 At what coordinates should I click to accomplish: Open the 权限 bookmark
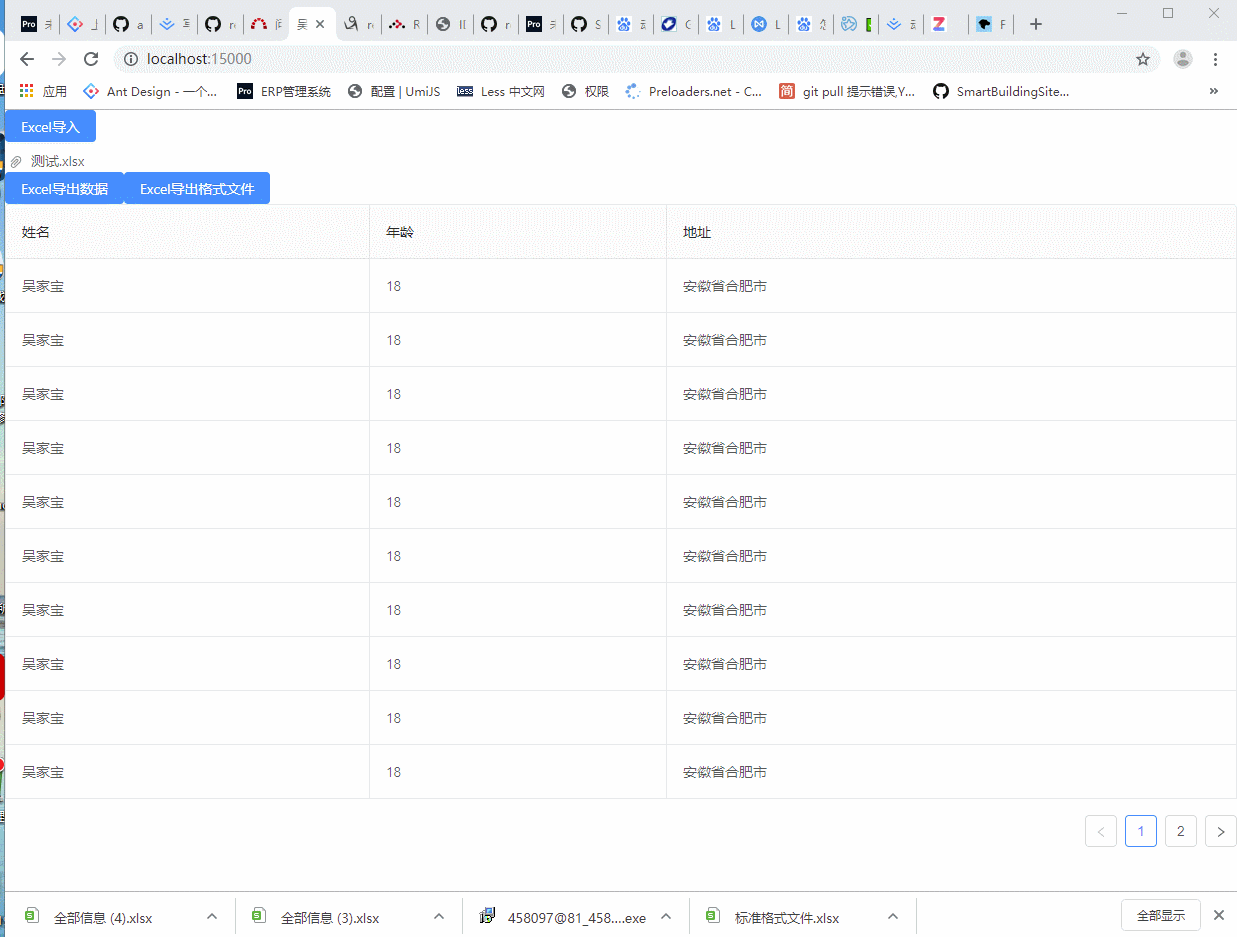585,91
